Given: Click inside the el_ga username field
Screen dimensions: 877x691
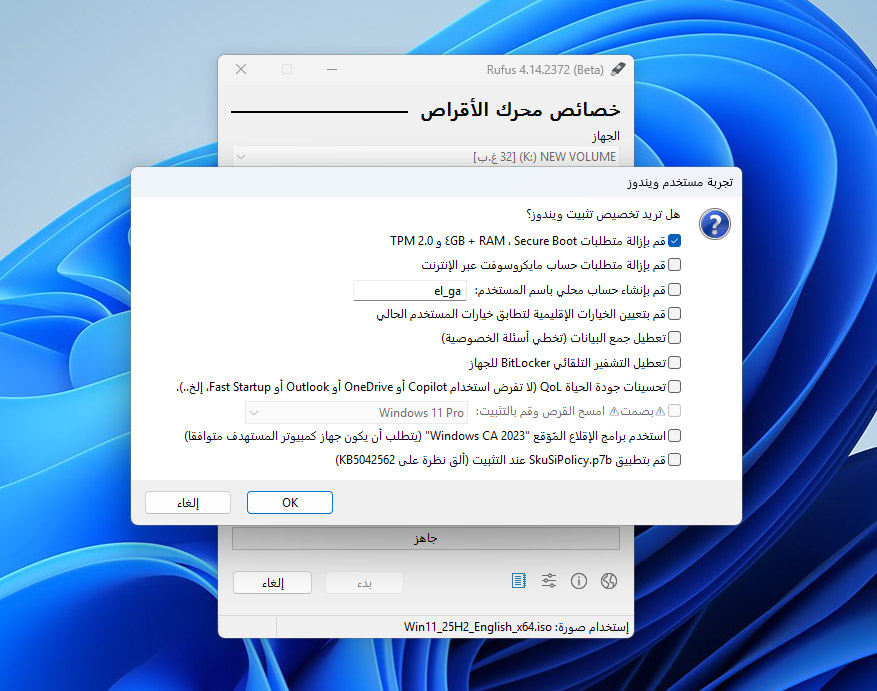Looking at the screenshot, I should point(410,289).
